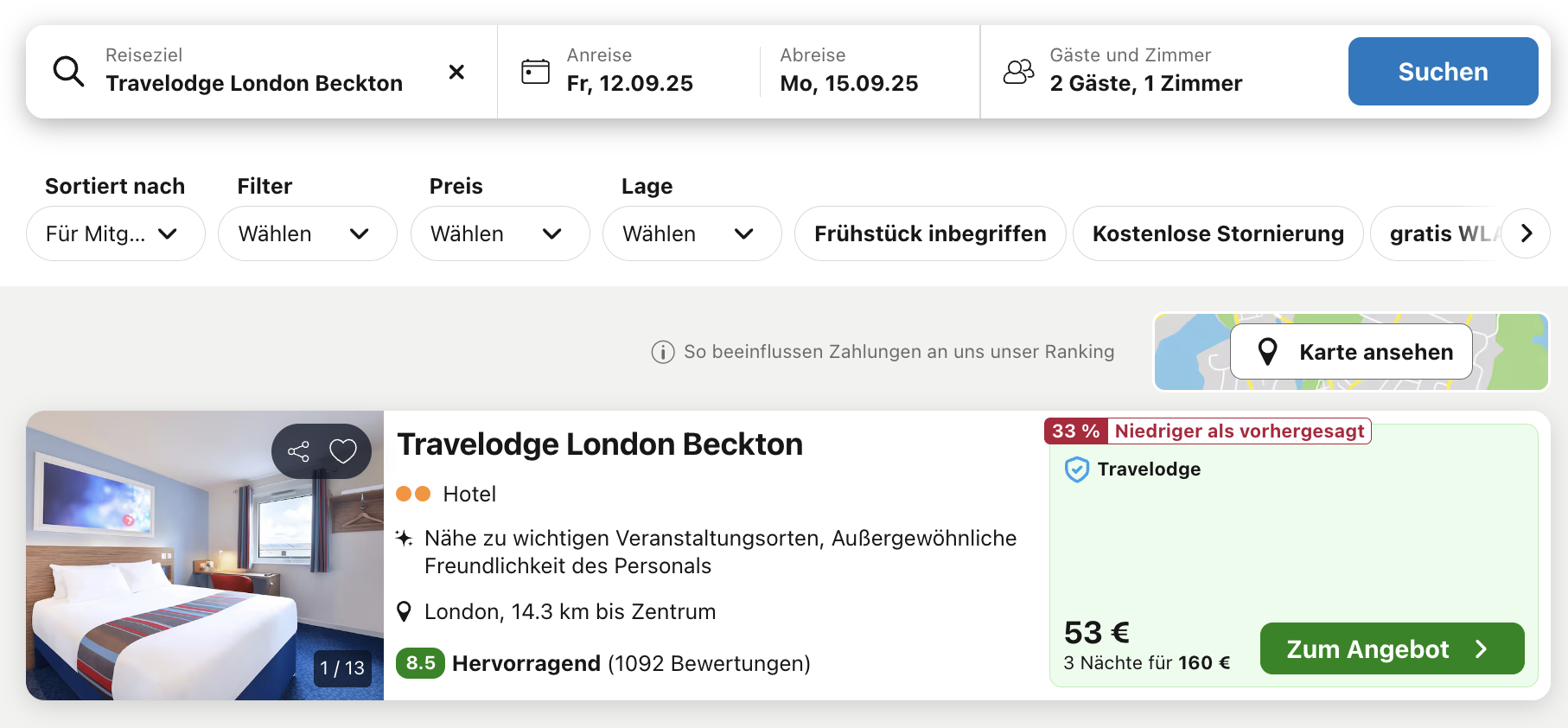The image size is (1568, 728).
Task: Open Travelodge London Beckton hotel title
Action: (x=600, y=444)
